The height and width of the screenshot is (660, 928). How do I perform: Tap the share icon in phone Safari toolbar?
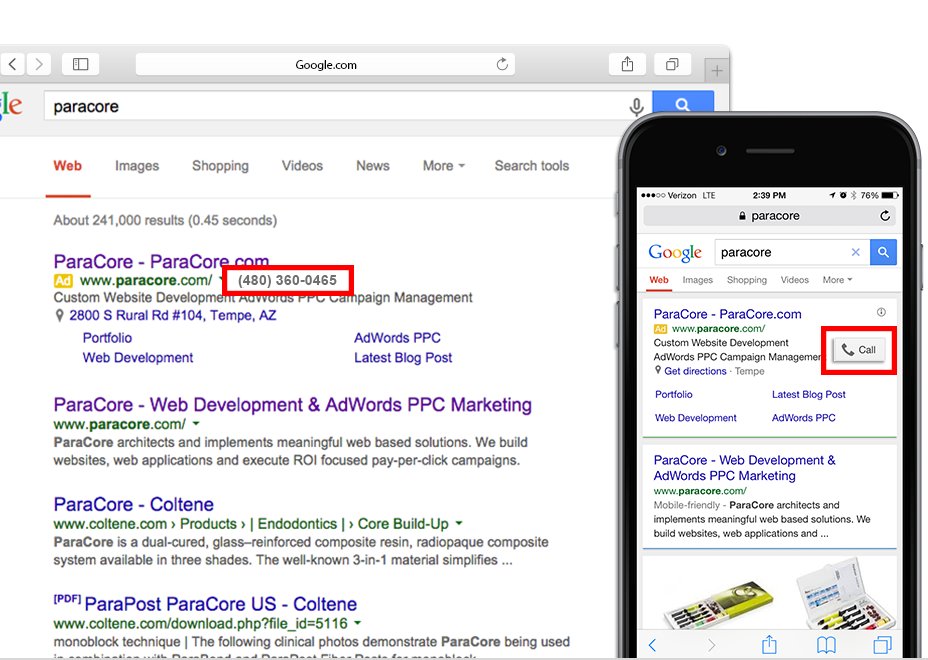769,643
